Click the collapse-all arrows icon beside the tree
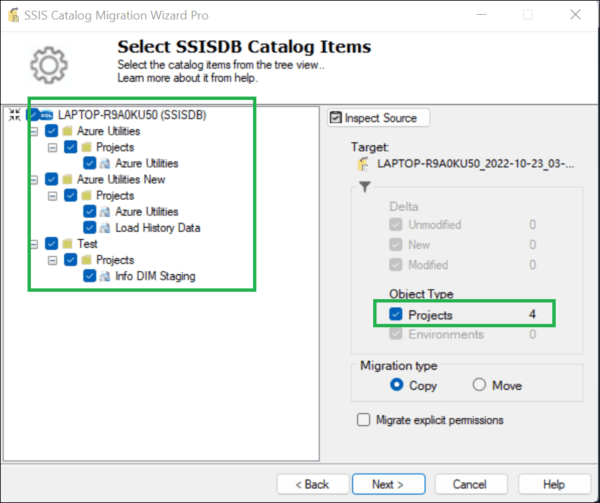The image size is (600, 503). [x=13, y=115]
